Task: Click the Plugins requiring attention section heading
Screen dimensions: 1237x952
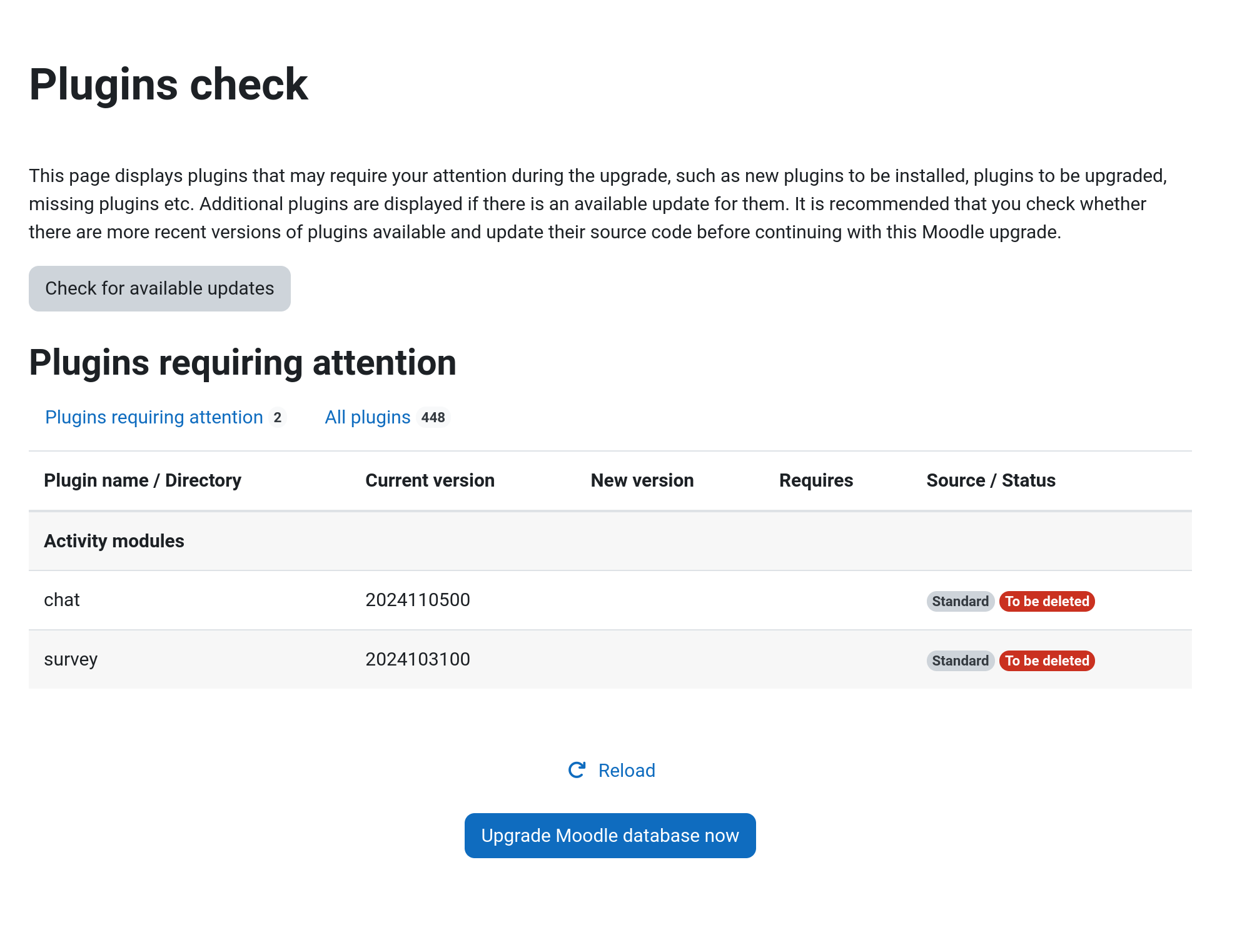Action: 243,363
